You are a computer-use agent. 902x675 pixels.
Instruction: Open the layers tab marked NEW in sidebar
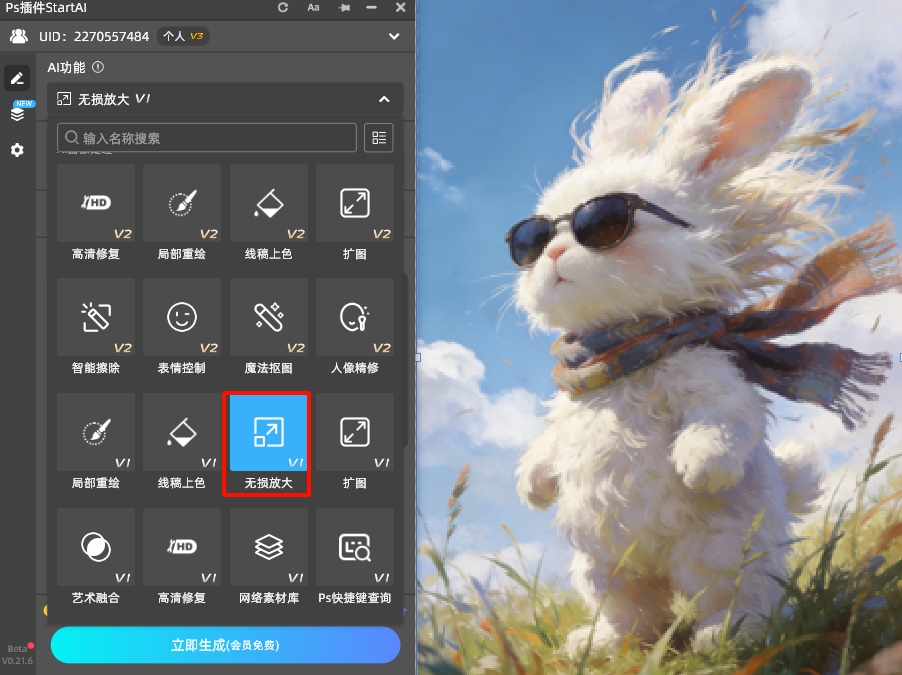[x=17, y=114]
